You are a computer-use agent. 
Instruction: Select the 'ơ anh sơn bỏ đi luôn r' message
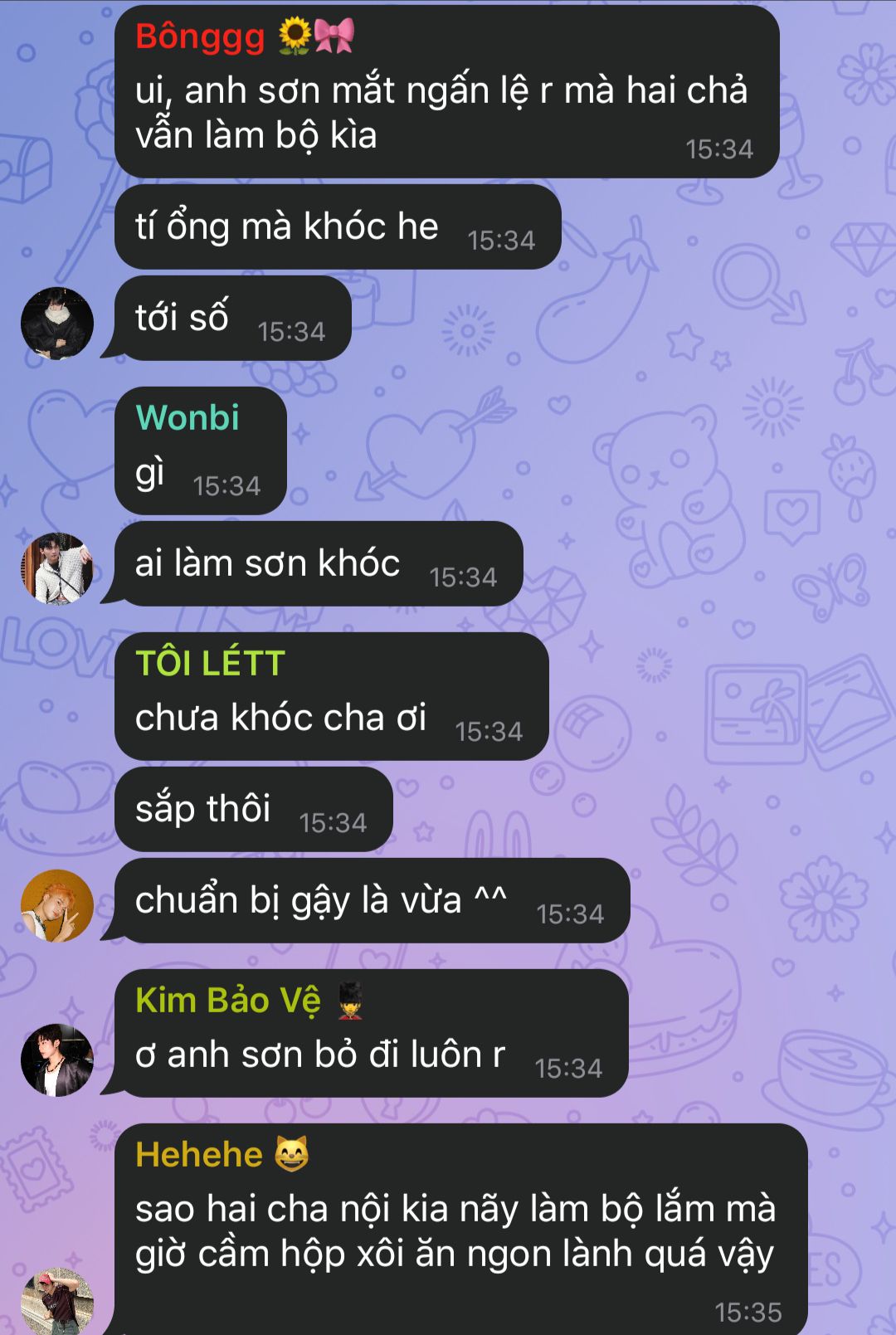[x=371, y=1033]
